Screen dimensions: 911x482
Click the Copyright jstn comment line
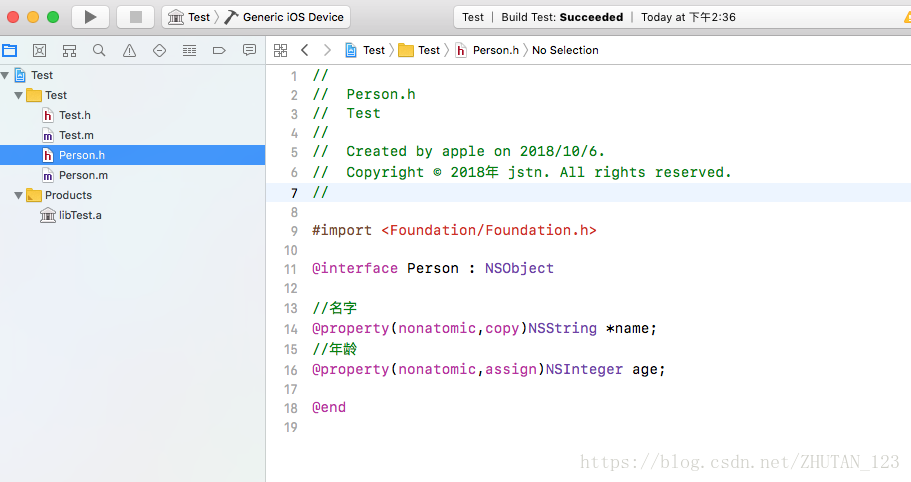pyautogui.click(x=522, y=172)
